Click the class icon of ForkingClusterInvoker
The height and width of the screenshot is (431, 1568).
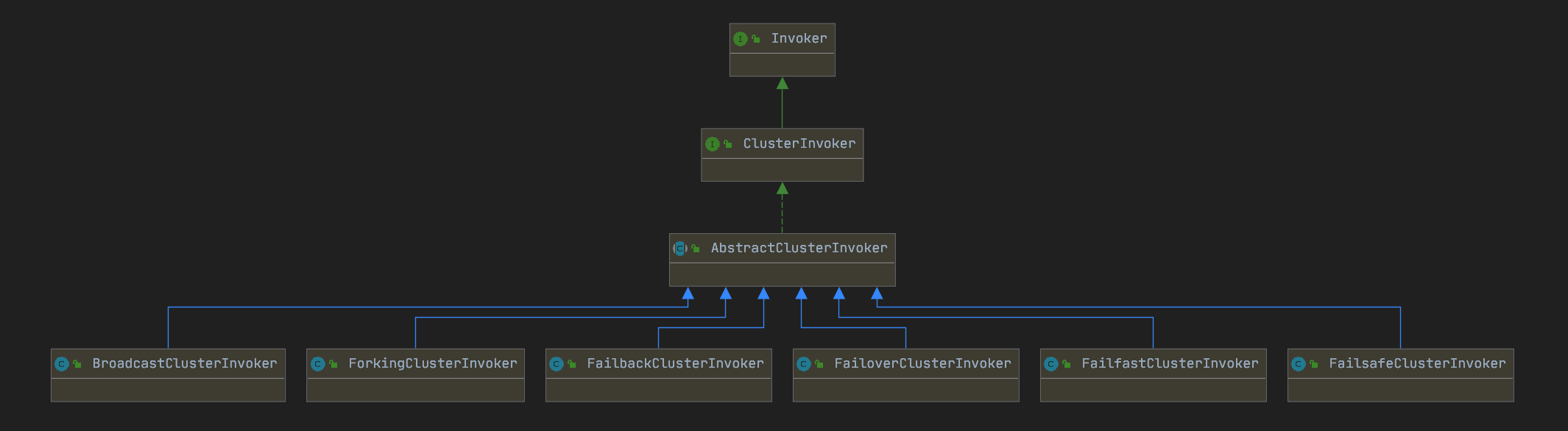point(318,364)
